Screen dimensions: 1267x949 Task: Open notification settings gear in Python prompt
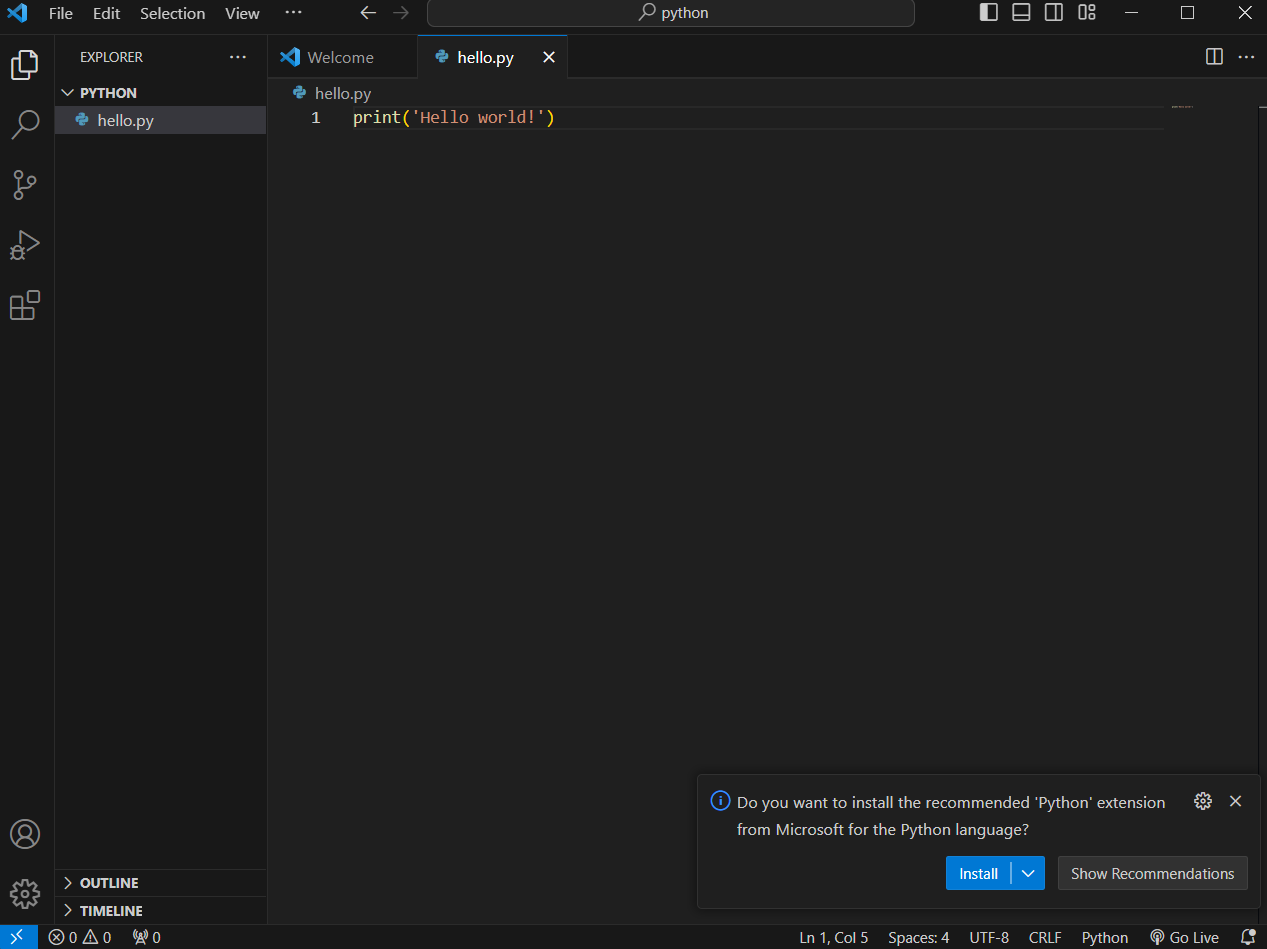pos(1203,801)
